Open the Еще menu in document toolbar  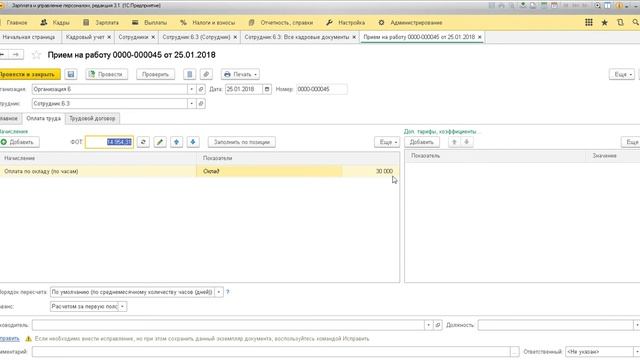click(x=622, y=74)
